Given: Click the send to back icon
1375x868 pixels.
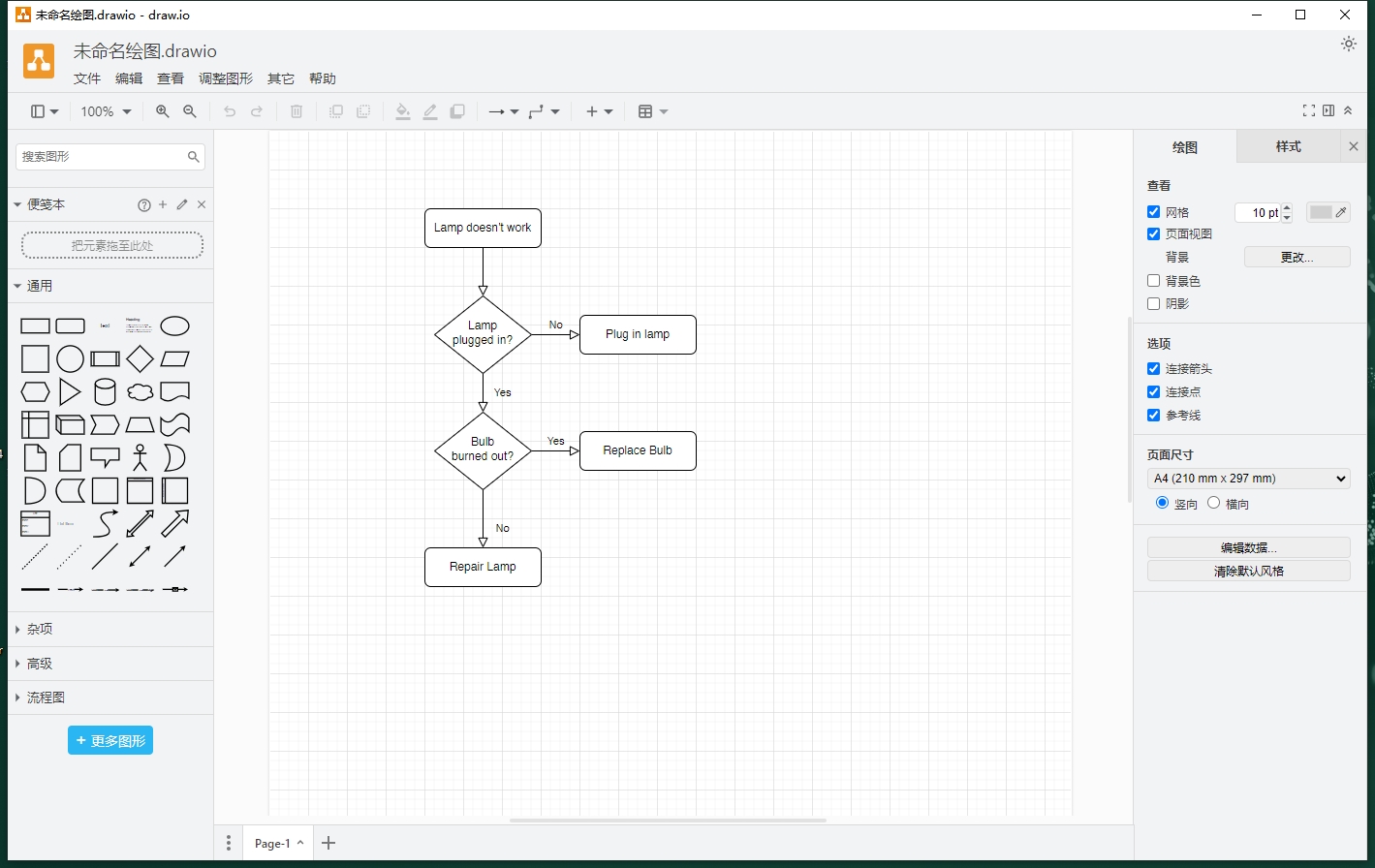Looking at the screenshot, I should pos(363,111).
